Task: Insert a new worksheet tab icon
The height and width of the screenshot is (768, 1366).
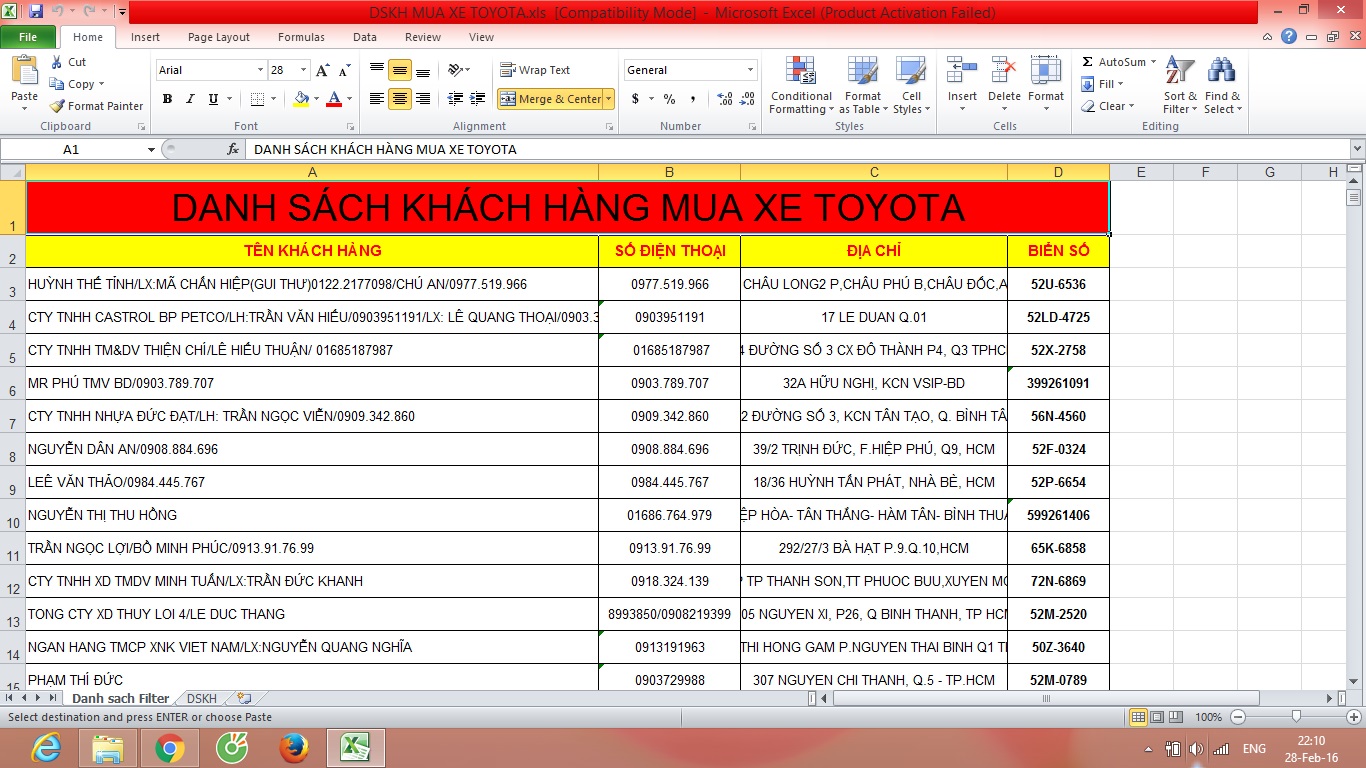Action: [x=243, y=698]
